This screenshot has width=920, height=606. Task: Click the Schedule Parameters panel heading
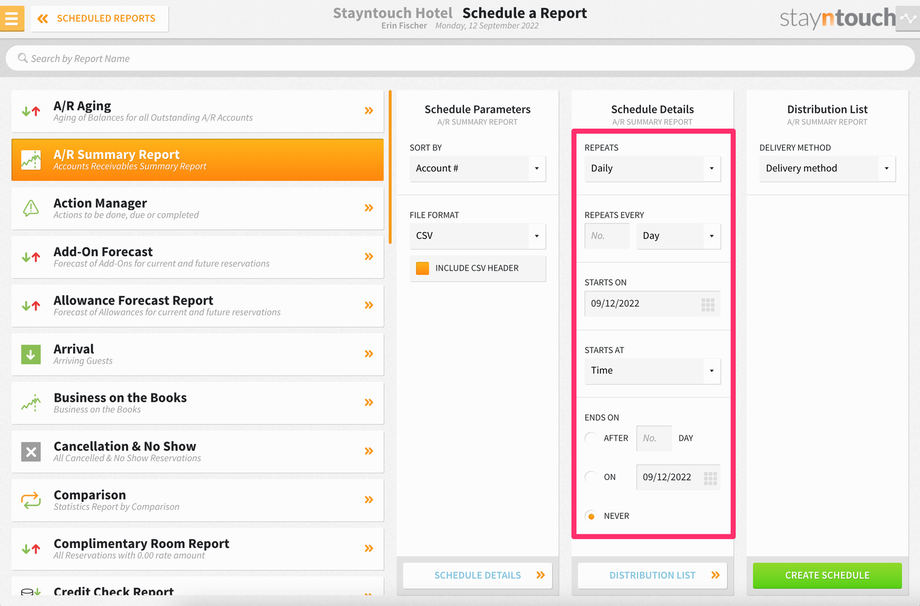(x=477, y=109)
